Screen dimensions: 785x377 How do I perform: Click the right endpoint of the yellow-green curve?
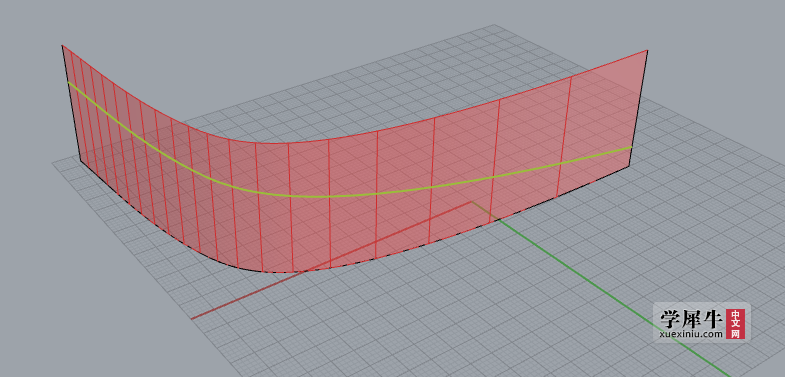point(632,147)
